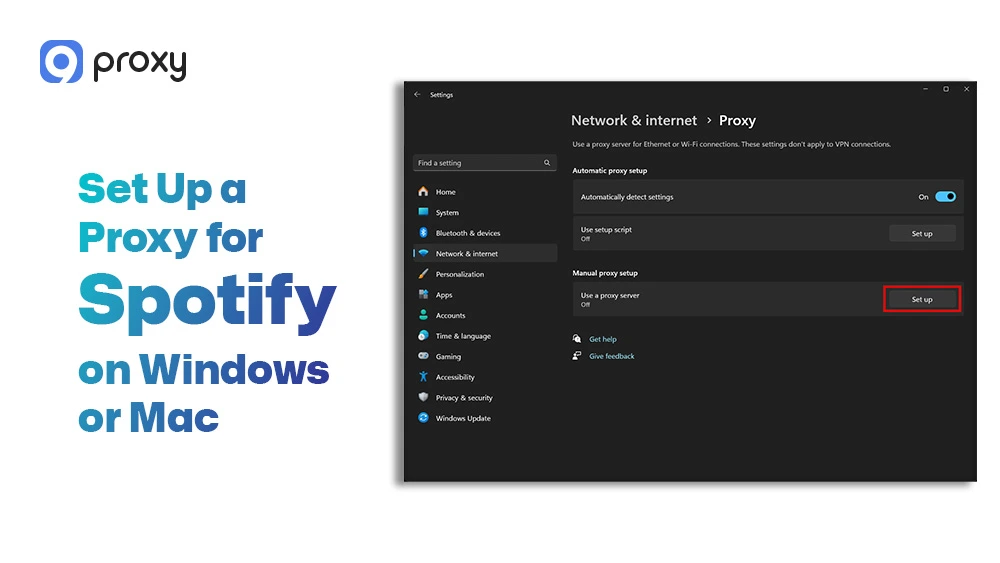The image size is (1000, 563).
Task: Click the Automatic proxy setup heading
Action: pyautogui.click(x=609, y=170)
